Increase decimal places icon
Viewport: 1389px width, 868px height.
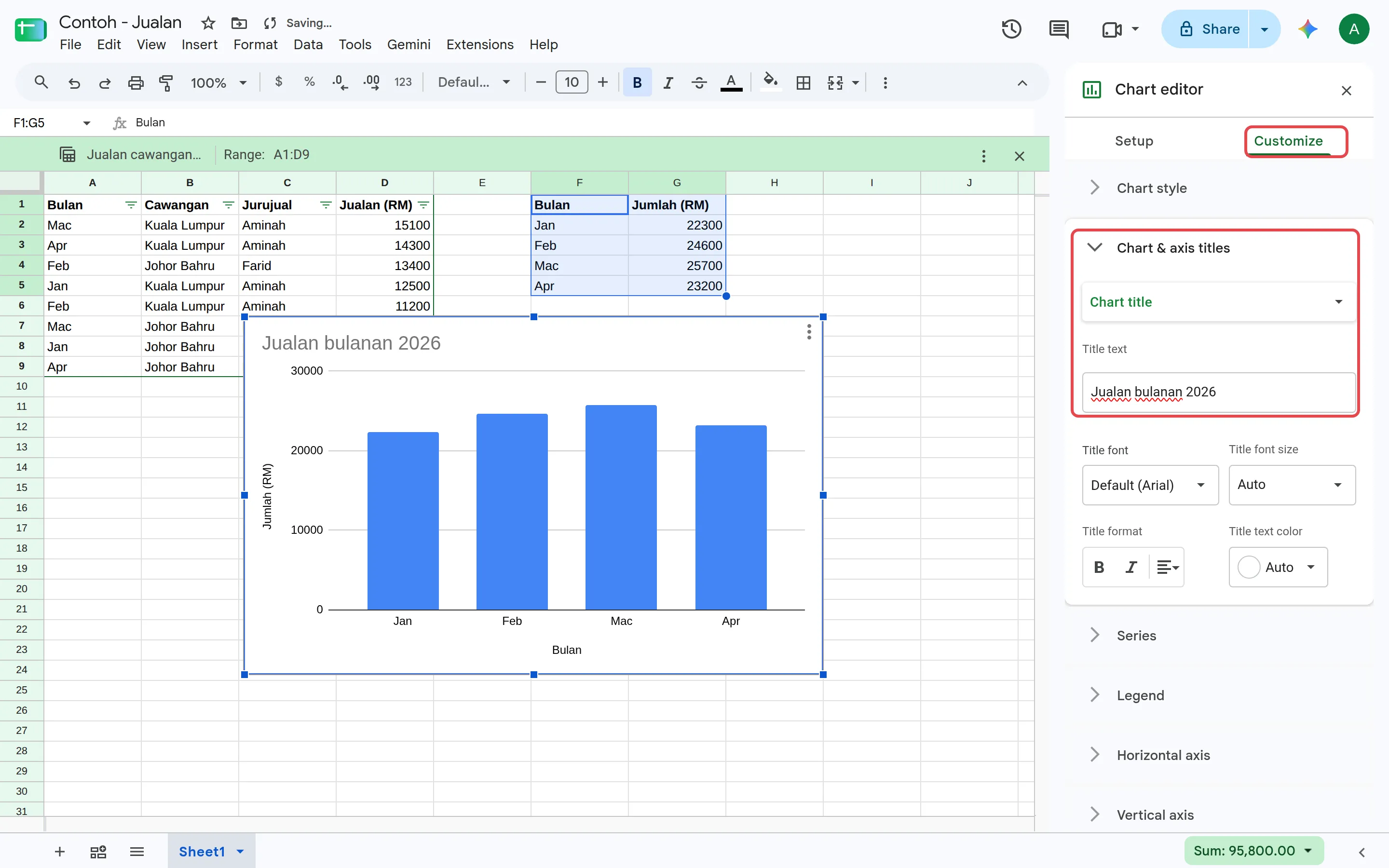click(371, 82)
